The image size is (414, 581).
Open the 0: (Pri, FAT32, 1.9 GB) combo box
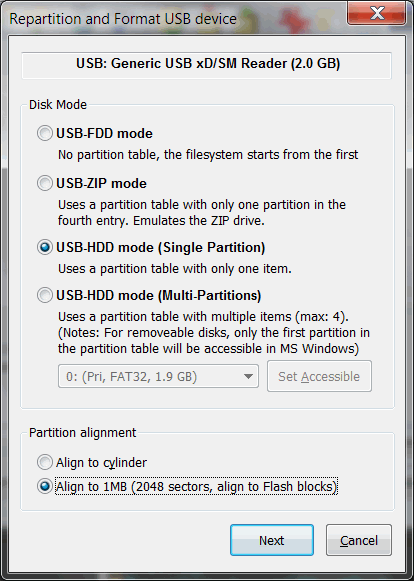[158, 376]
